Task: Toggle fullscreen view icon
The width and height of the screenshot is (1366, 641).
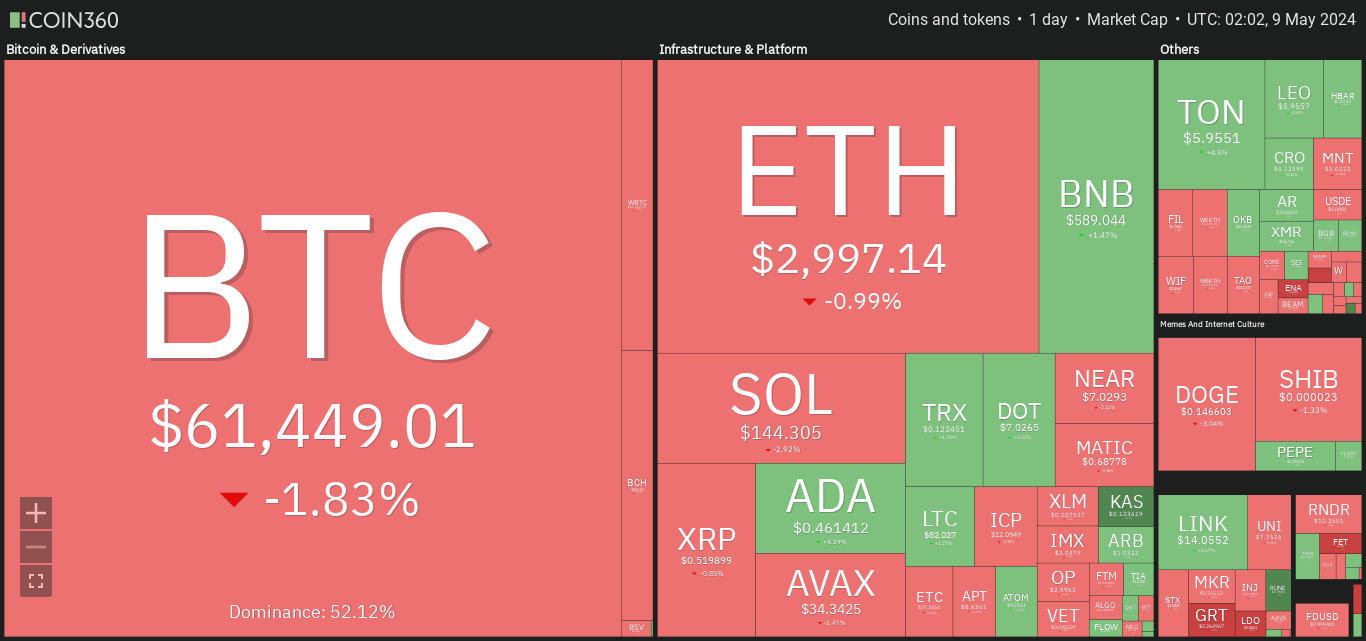Action: (x=36, y=581)
